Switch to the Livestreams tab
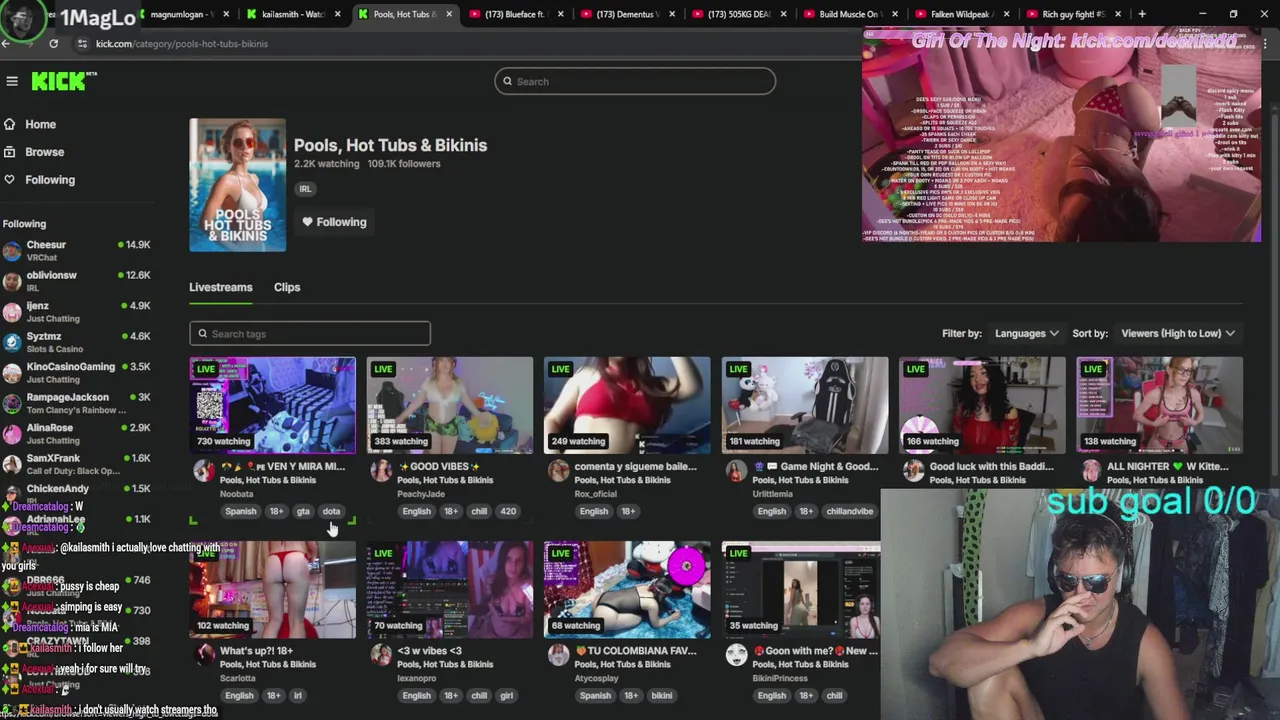Image resolution: width=1280 pixels, height=720 pixels. (x=221, y=287)
